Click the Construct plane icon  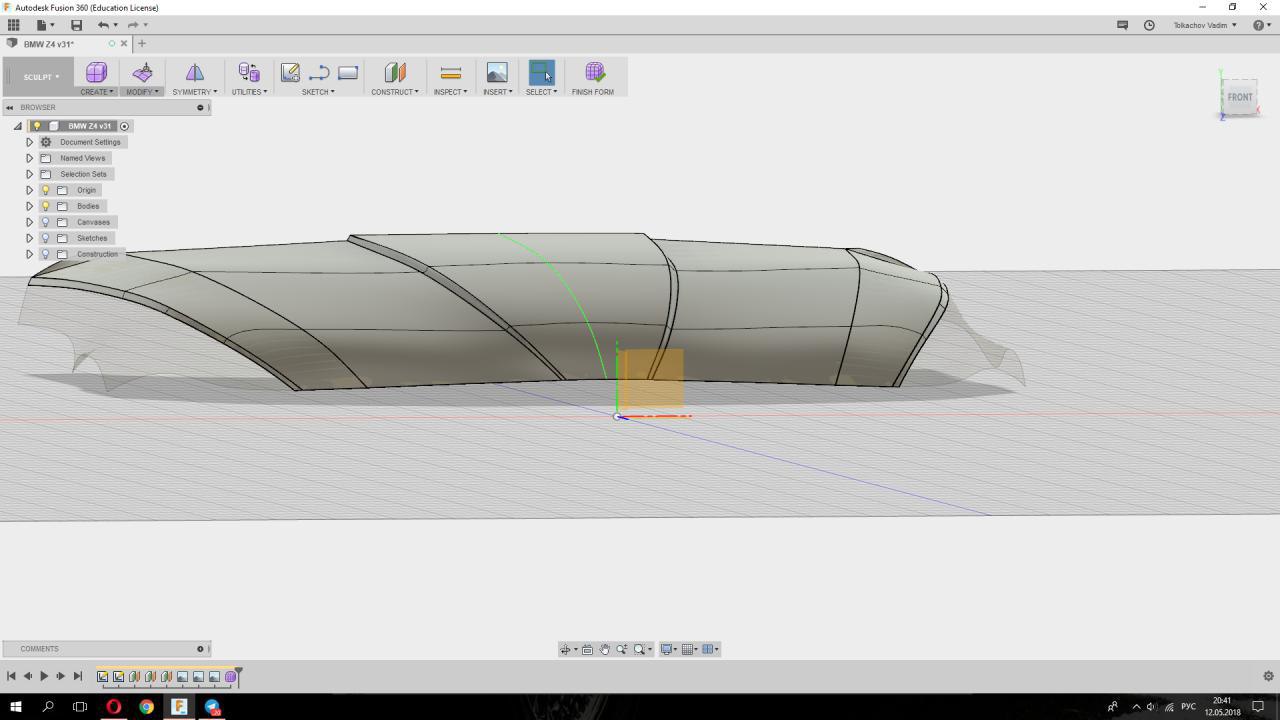395,72
